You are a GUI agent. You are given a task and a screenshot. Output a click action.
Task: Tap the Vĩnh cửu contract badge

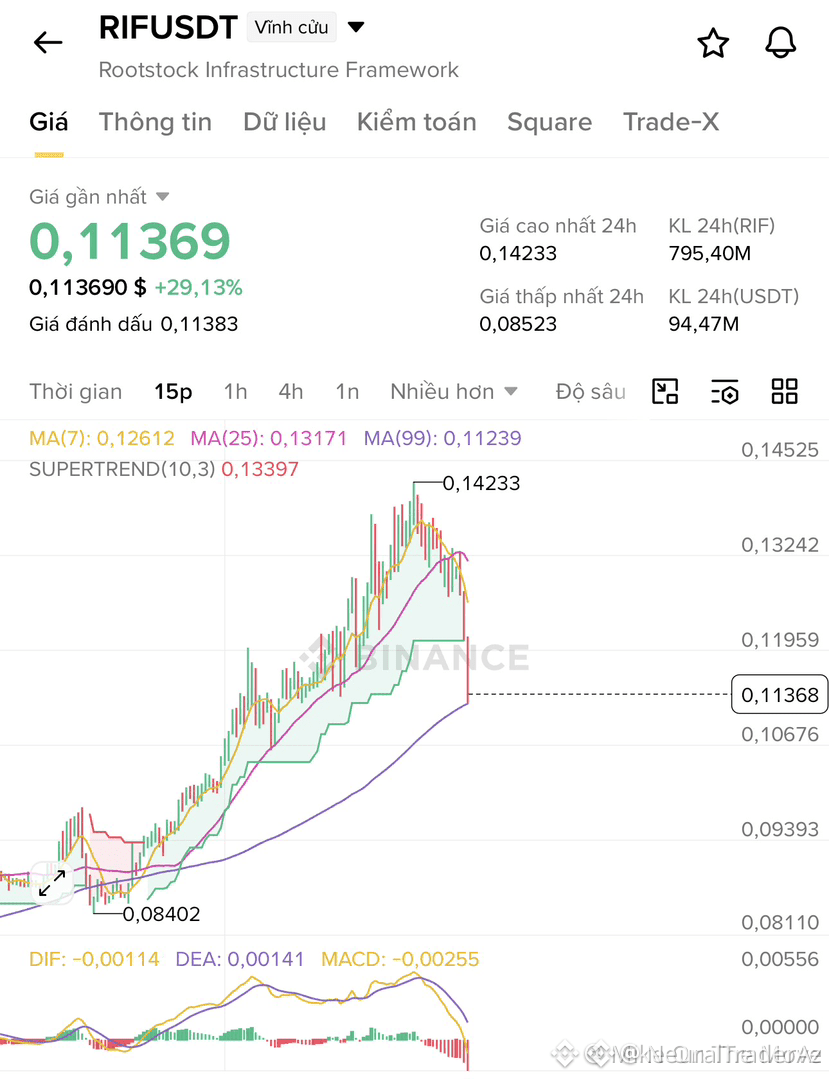pyautogui.click(x=291, y=28)
